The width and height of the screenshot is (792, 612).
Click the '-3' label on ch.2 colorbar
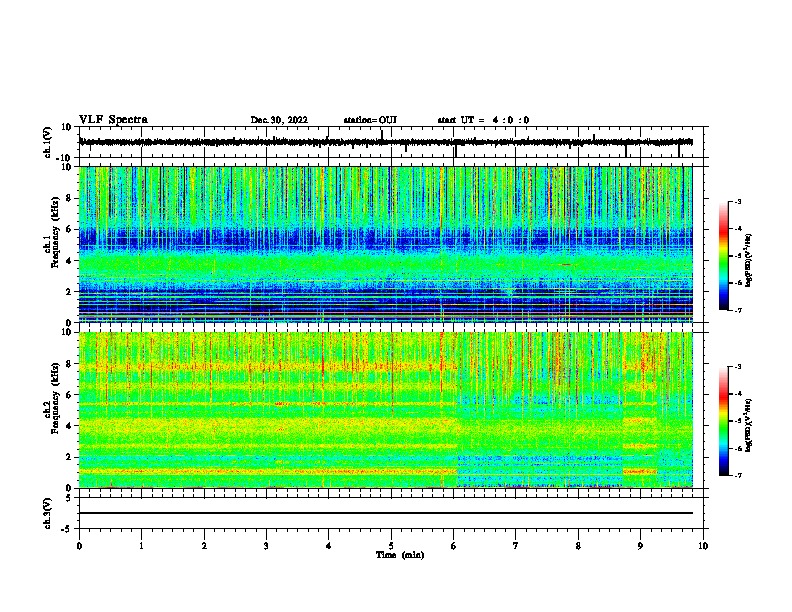738,367
